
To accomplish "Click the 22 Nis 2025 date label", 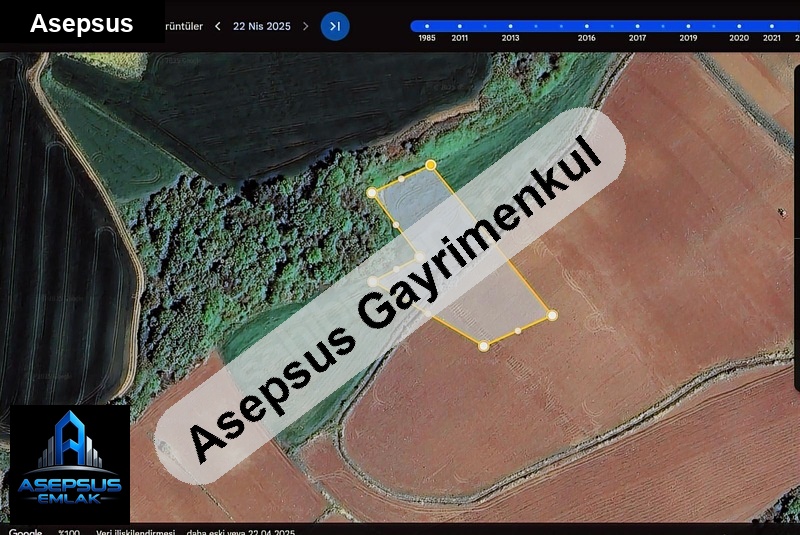I will pos(261,26).
